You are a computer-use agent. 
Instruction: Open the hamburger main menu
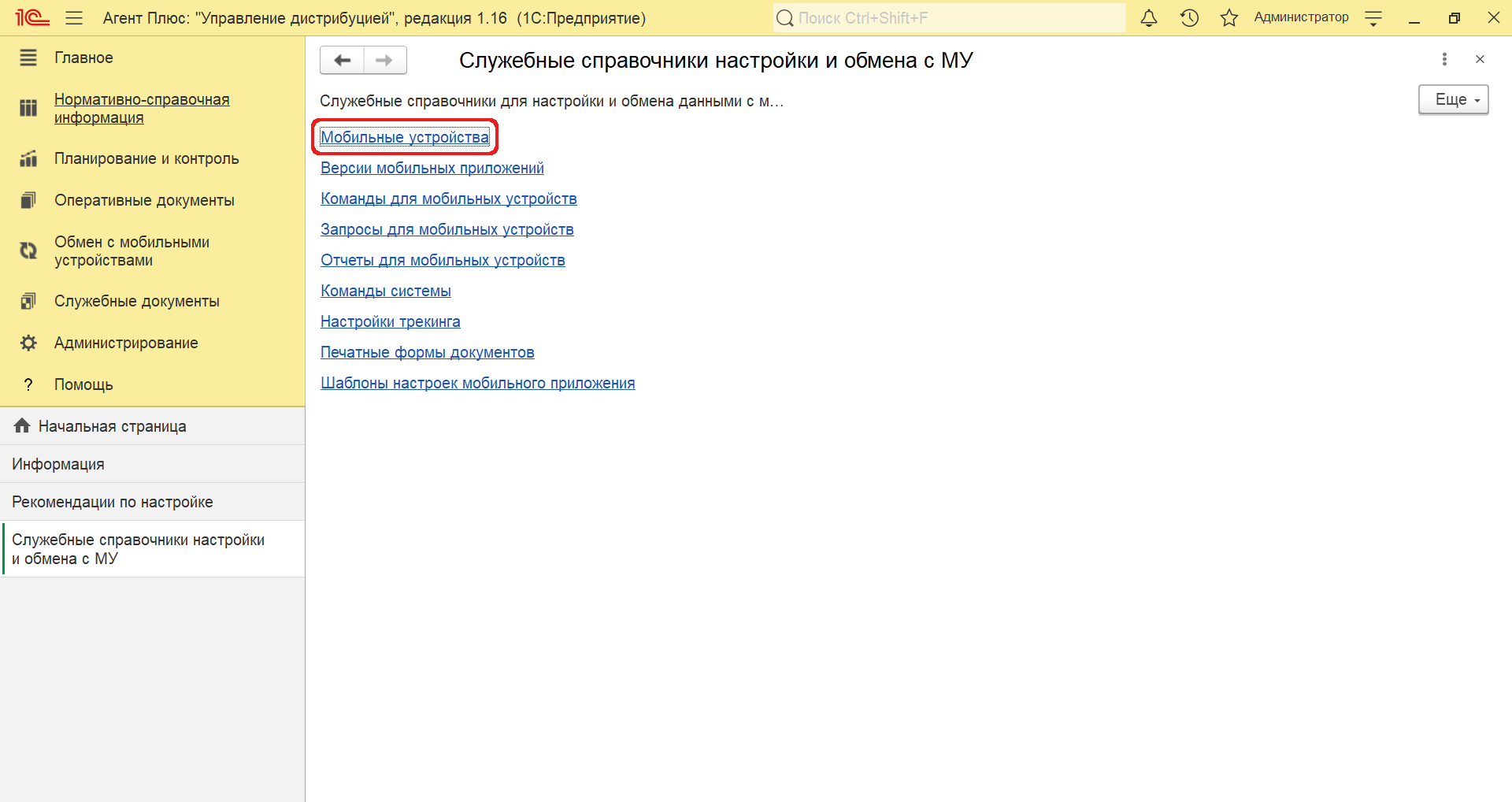(74, 17)
